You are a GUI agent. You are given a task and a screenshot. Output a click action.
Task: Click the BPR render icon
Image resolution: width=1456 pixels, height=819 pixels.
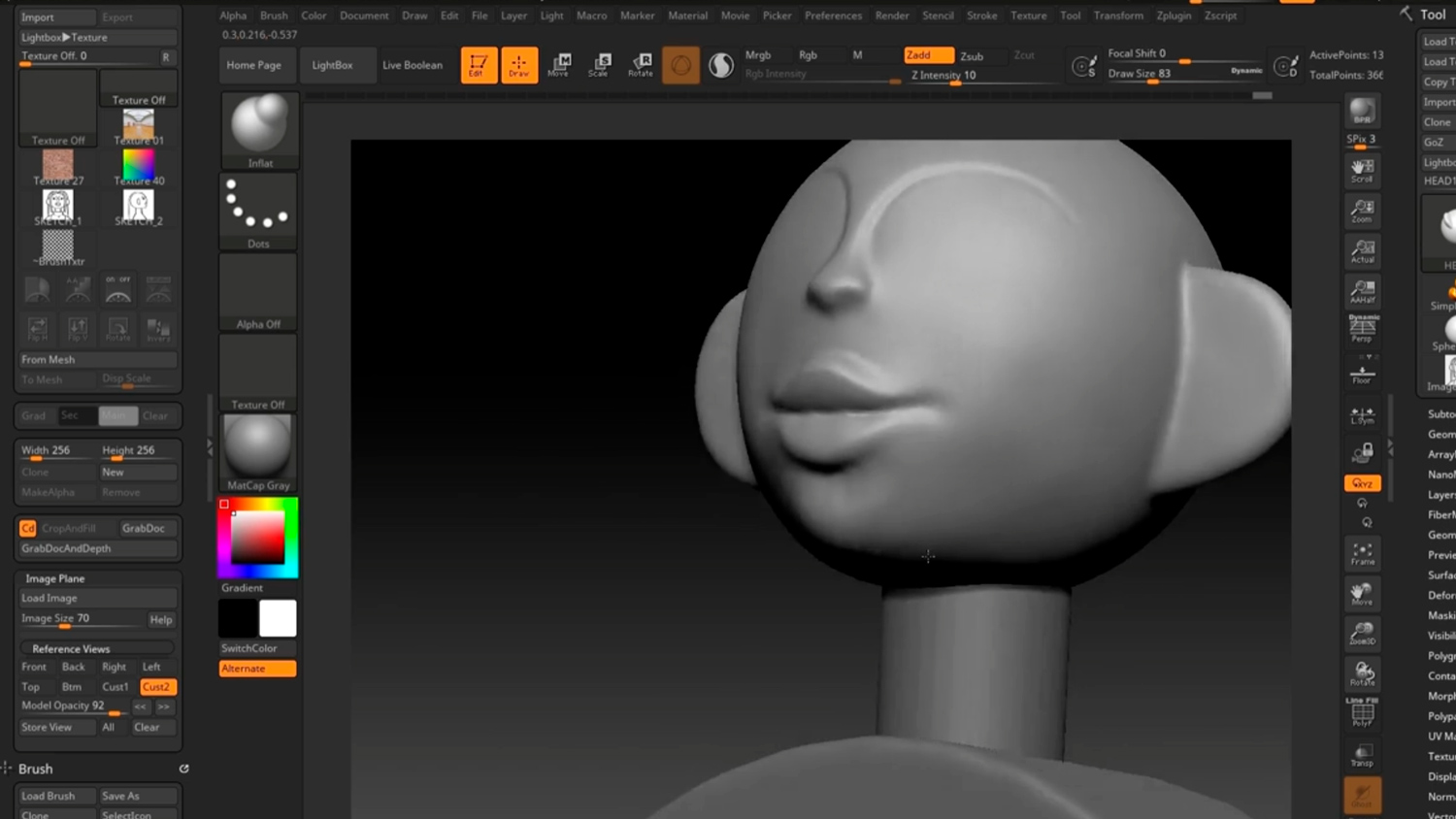click(1363, 113)
